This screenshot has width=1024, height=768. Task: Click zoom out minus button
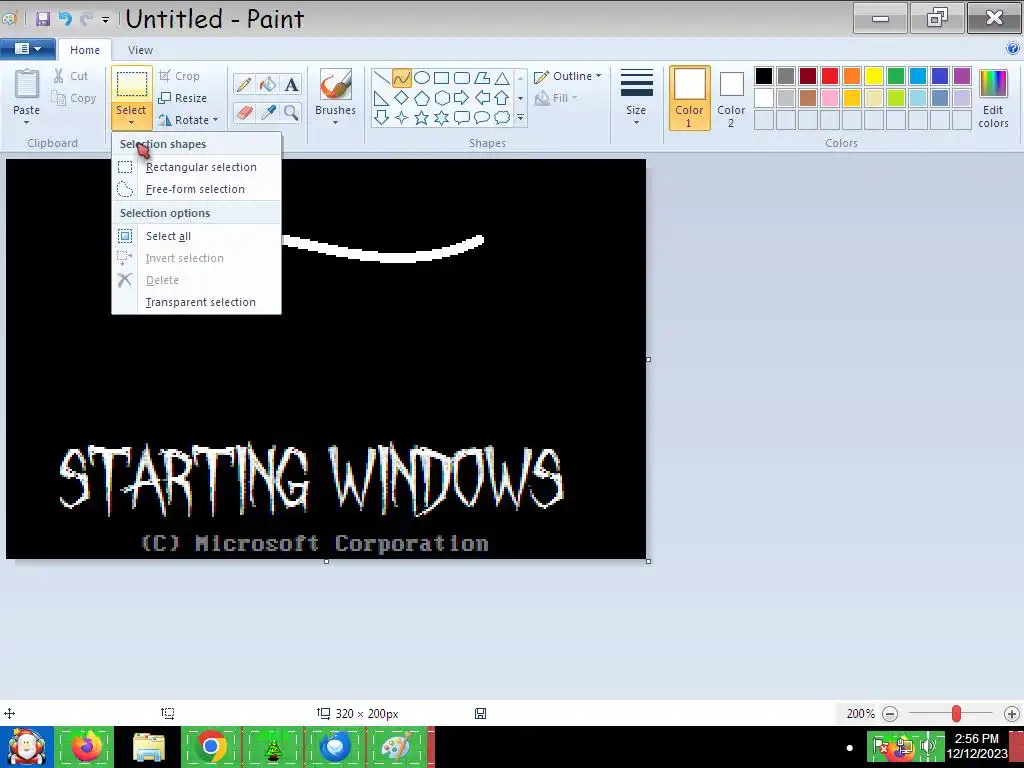coord(889,714)
